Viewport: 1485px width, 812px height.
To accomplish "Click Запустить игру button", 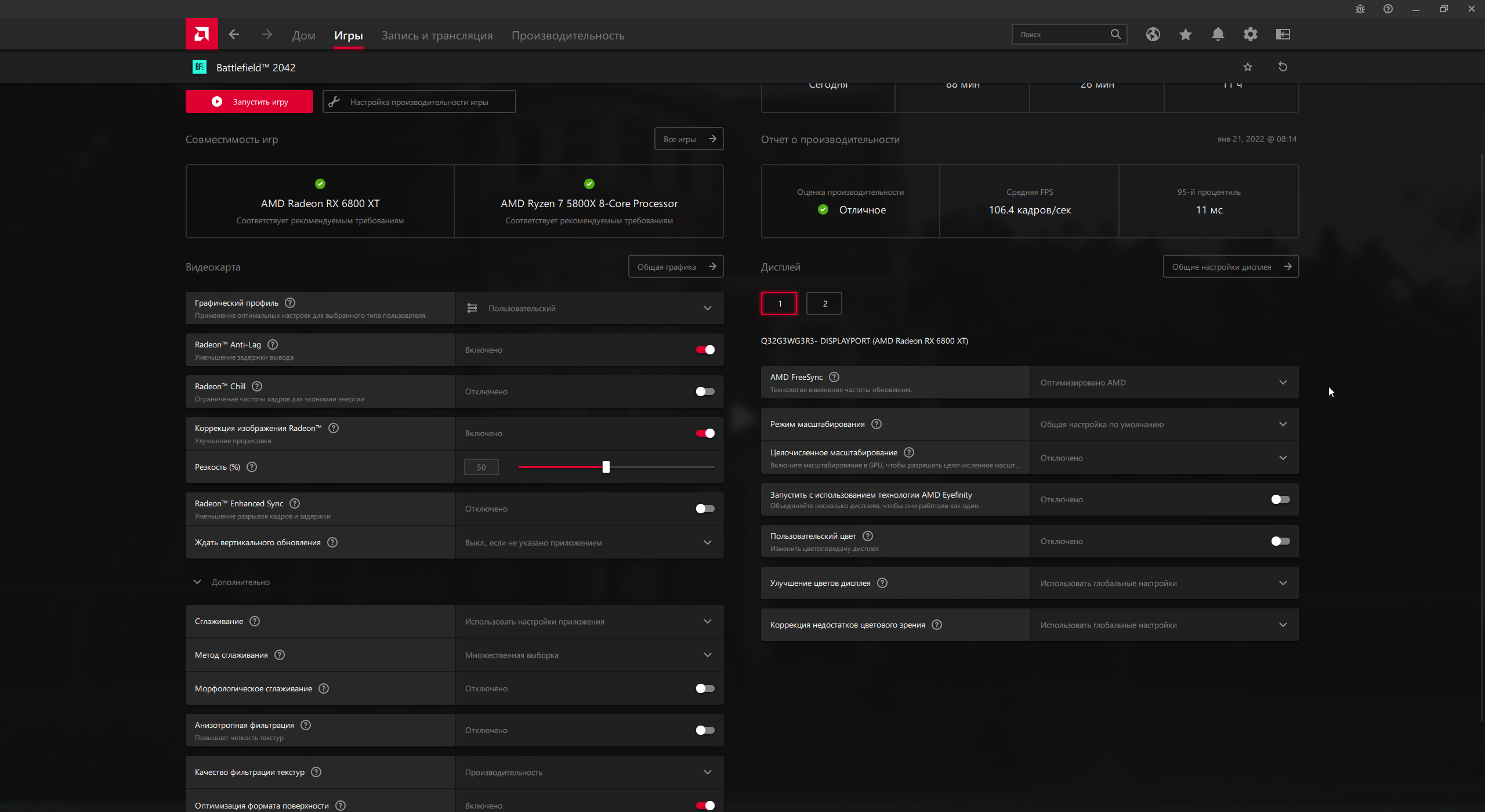I will (x=249, y=101).
